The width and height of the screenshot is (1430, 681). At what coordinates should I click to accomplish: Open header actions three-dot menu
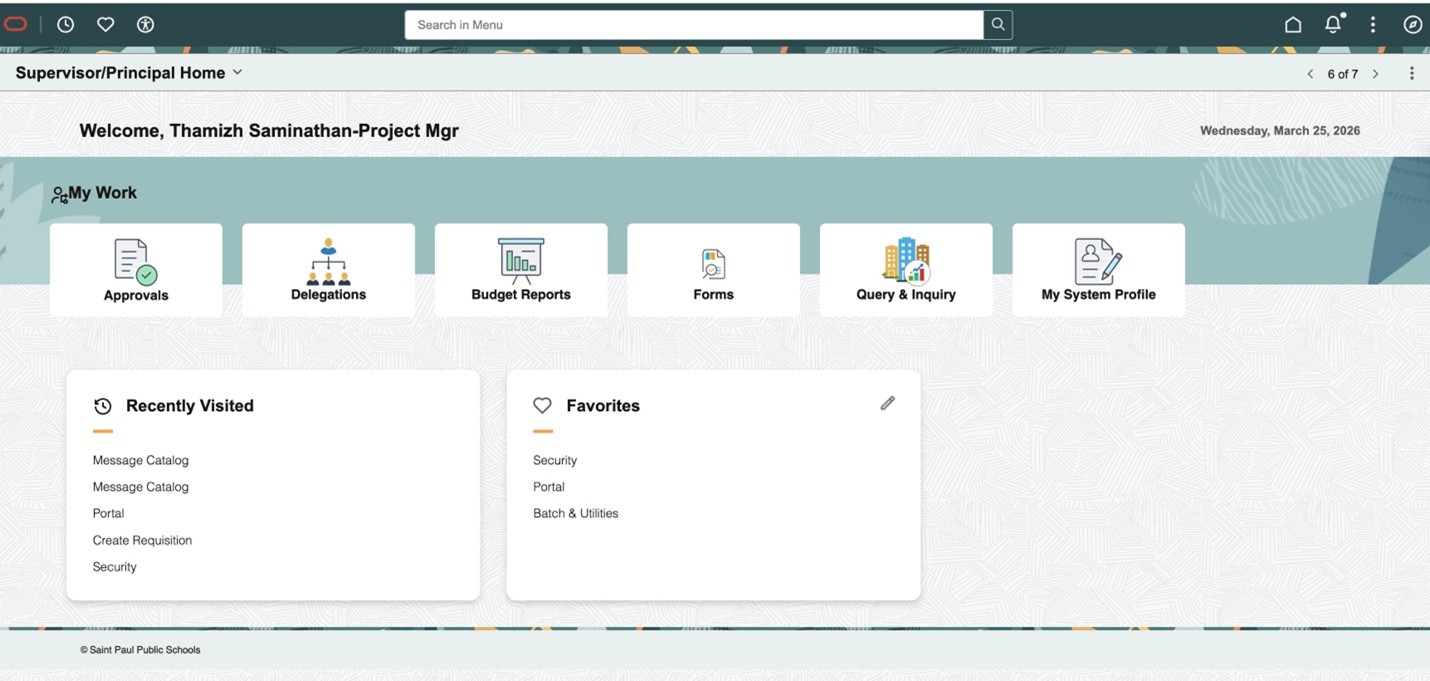[1373, 24]
